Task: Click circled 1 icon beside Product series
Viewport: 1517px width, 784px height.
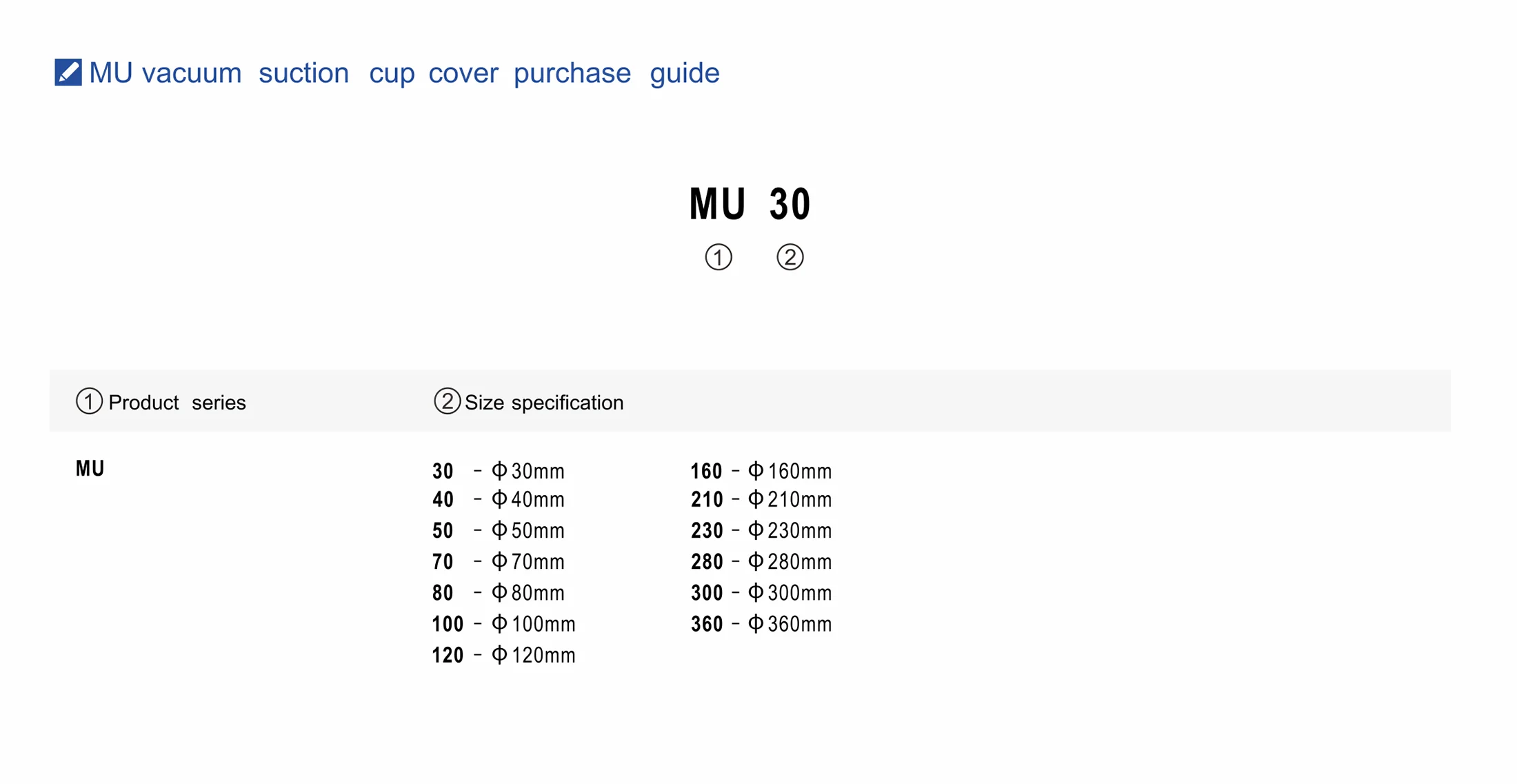Action: click(x=89, y=401)
